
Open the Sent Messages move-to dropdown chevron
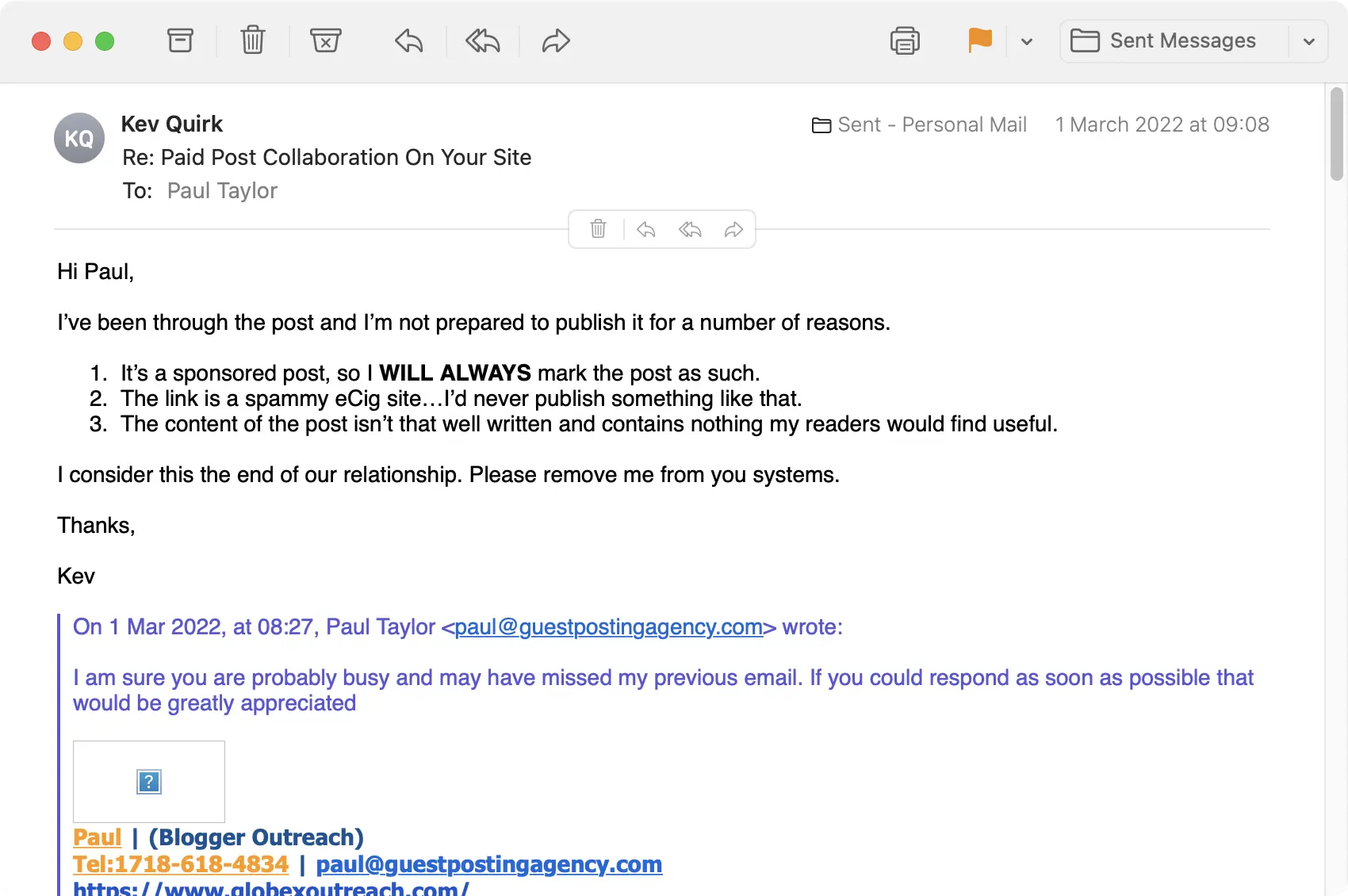[1309, 42]
